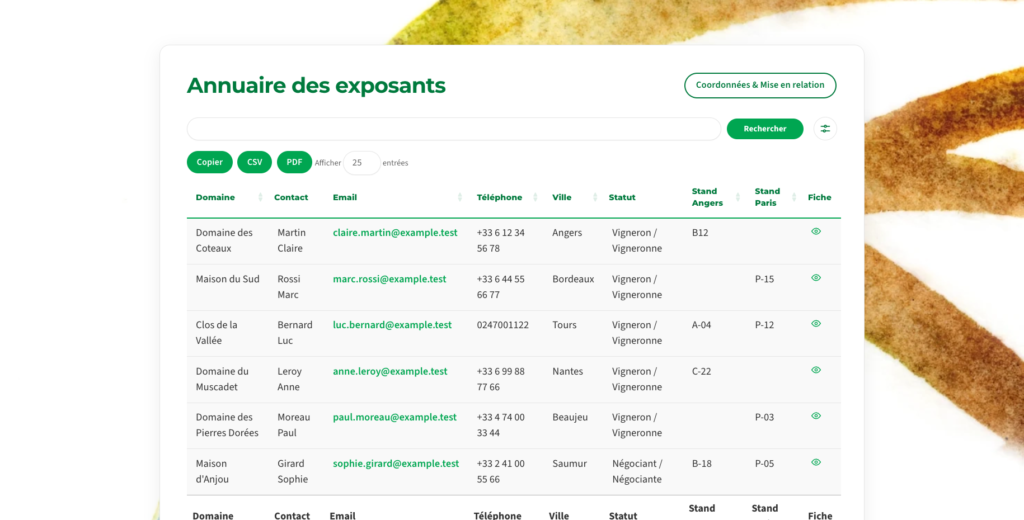Click the city 'Beaujeu'
Screen dimensions: 1024x520
coord(569,417)
